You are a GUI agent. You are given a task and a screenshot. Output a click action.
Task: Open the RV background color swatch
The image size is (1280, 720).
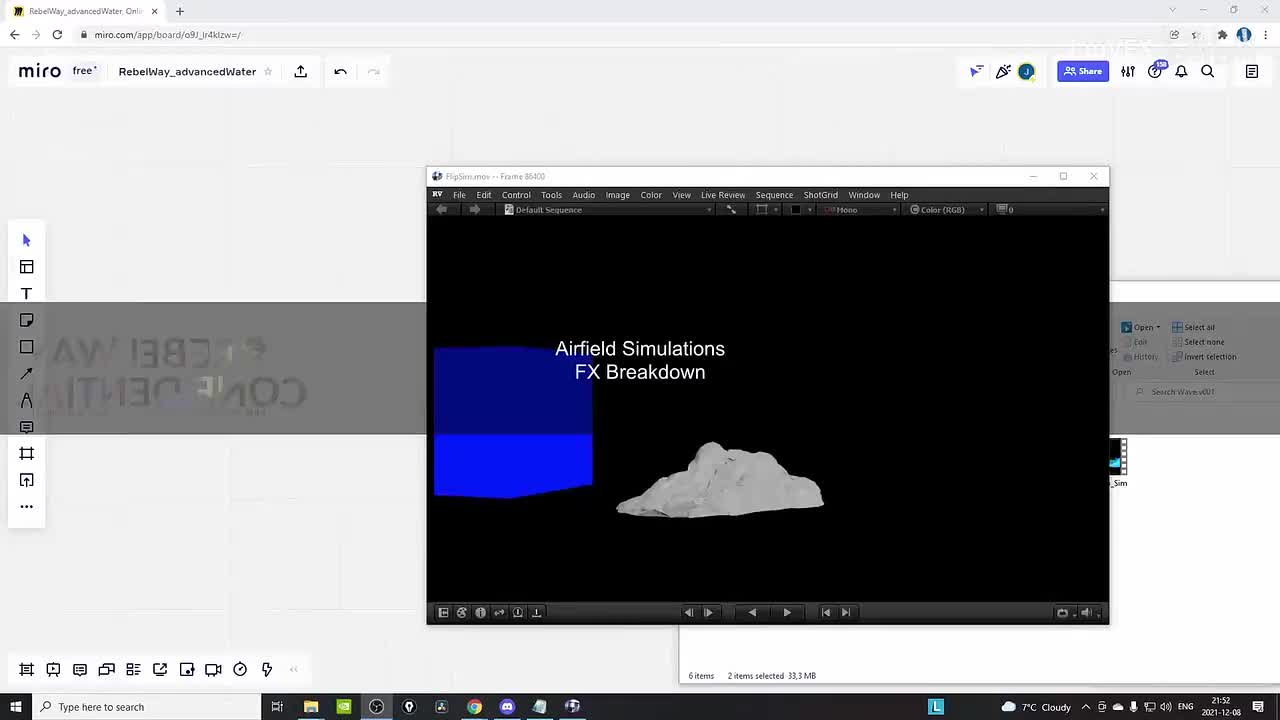click(796, 210)
